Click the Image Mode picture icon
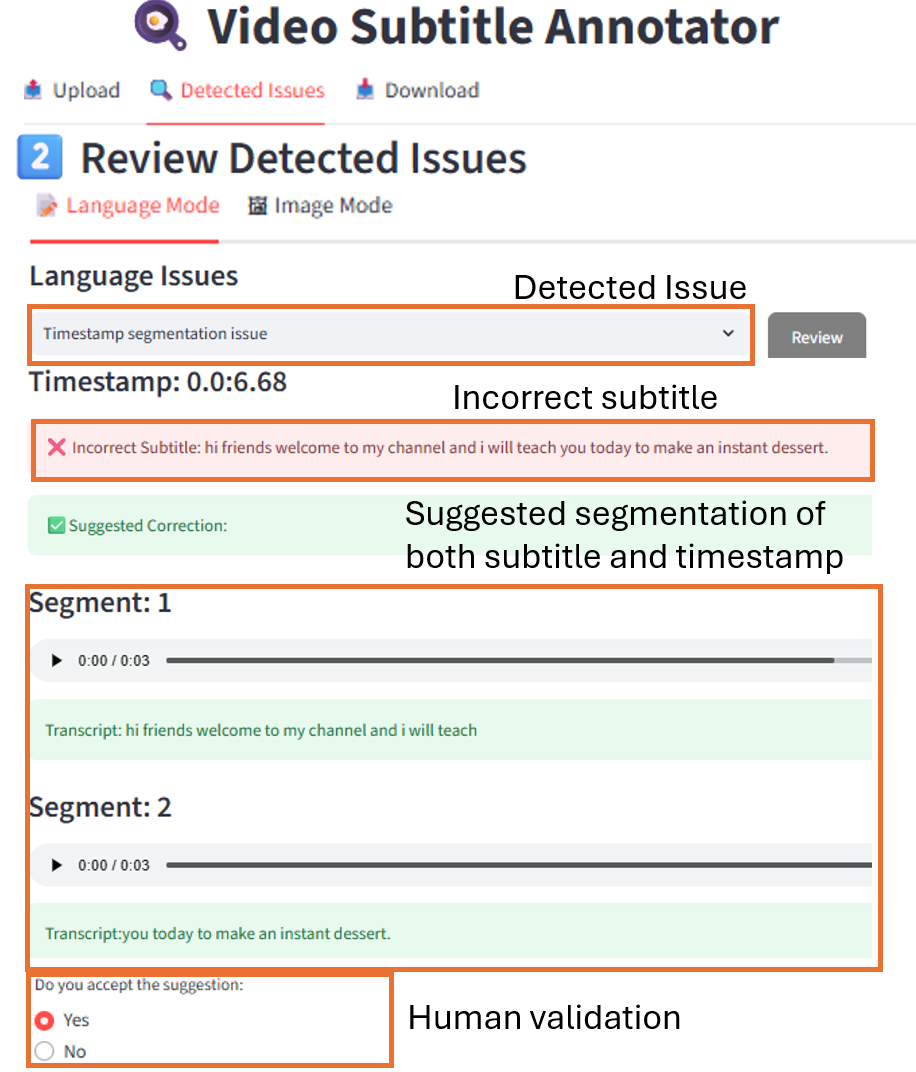This screenshot has width=916, height=1072. coord(258,206)
